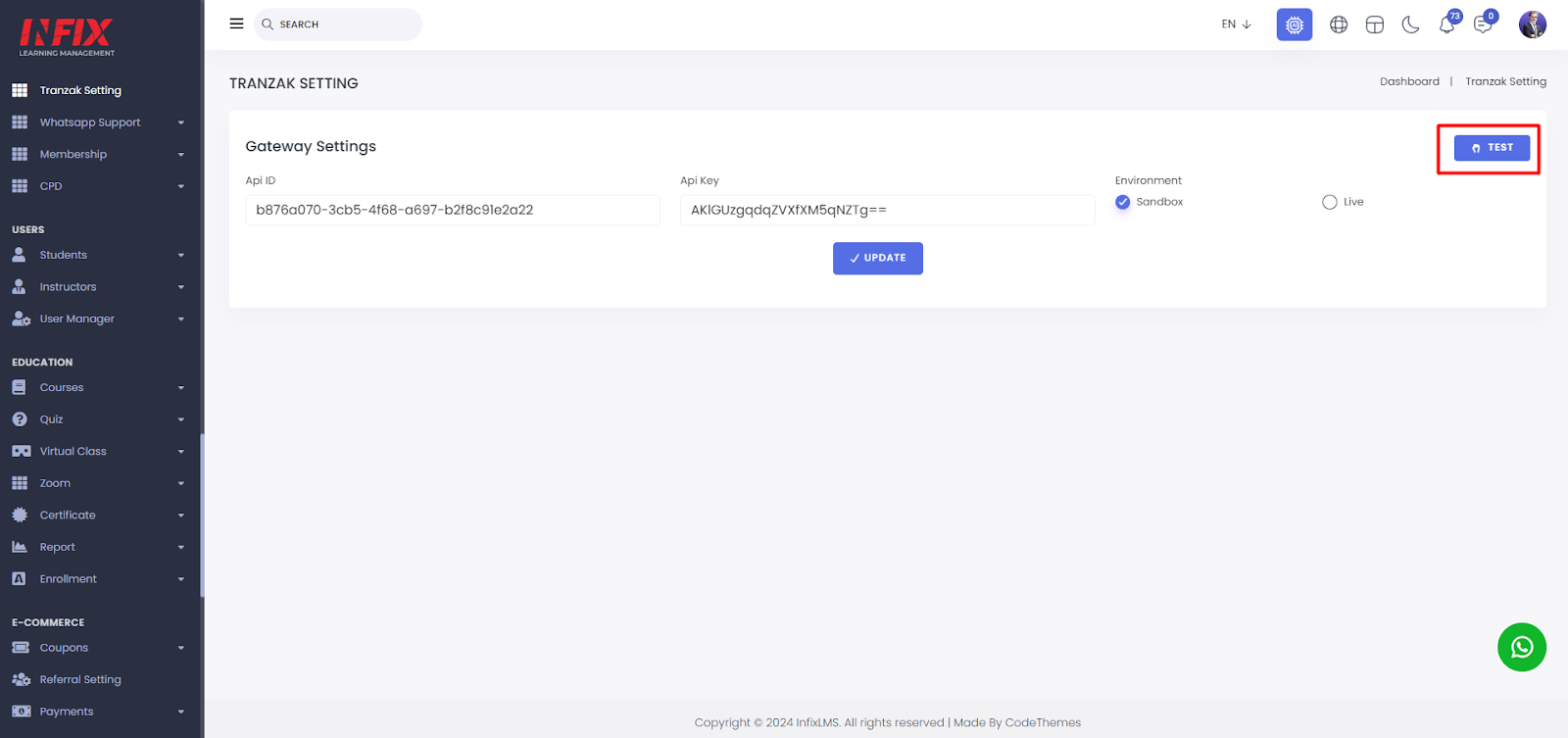The height and width of the screenshot is (738, 1568).
Task: Expand the Payments submenu arrow
Action: pyautogui.click(x=181, y=713)
